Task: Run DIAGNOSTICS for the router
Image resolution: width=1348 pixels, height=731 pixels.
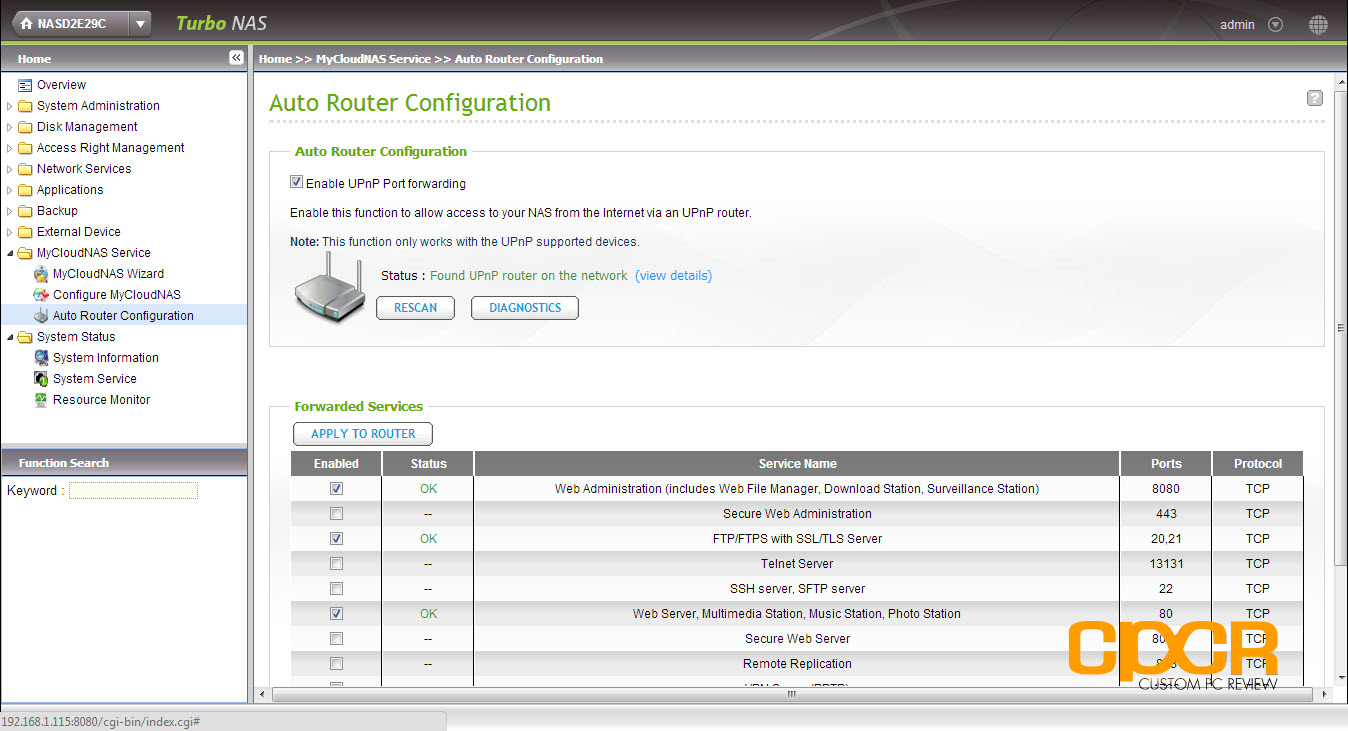Action: (525, 308)
